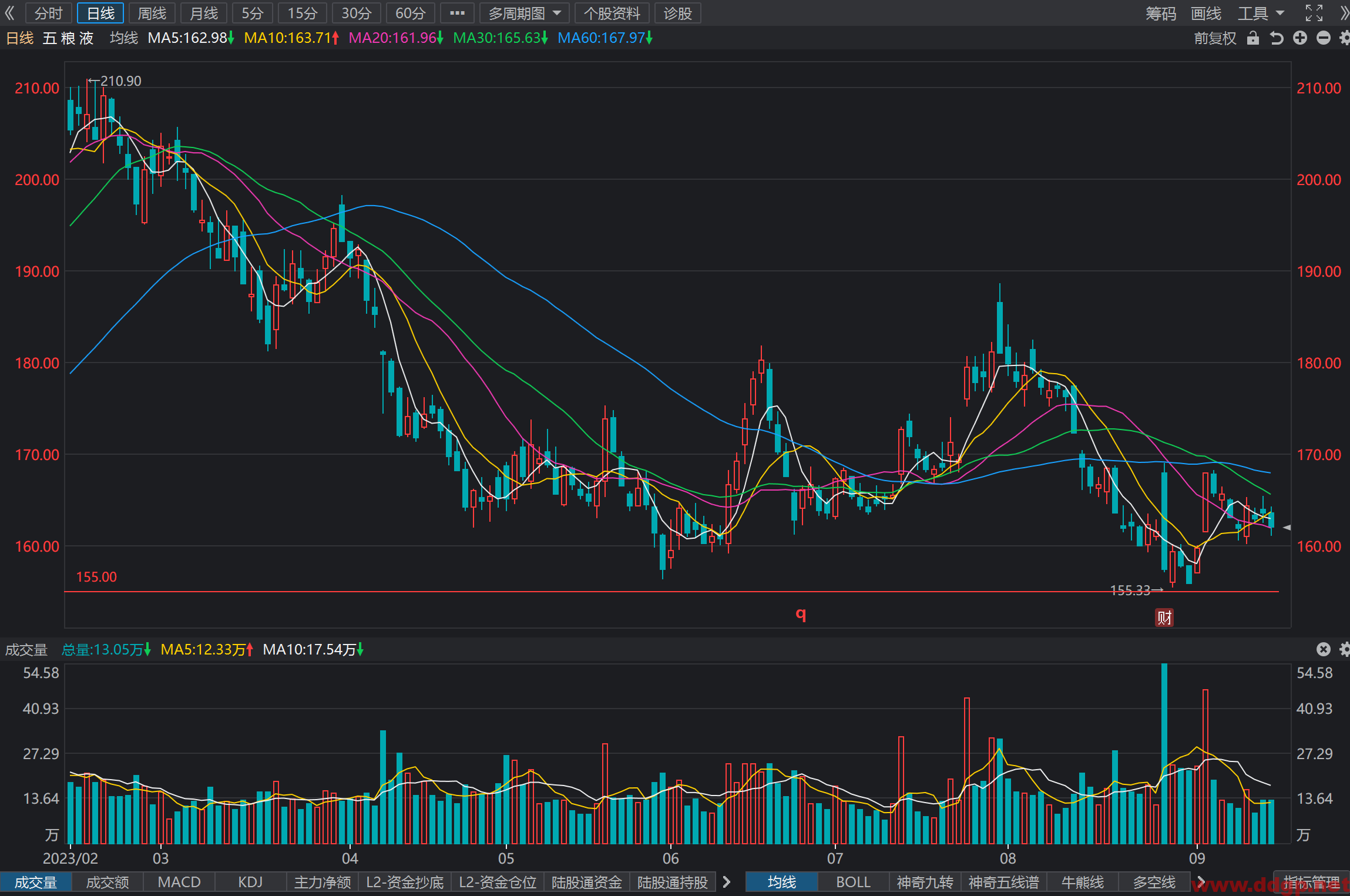Screen dimensions: 1350x896
Task: Expand the 多周期图 dropdown
Action: (x=525, y=13)
